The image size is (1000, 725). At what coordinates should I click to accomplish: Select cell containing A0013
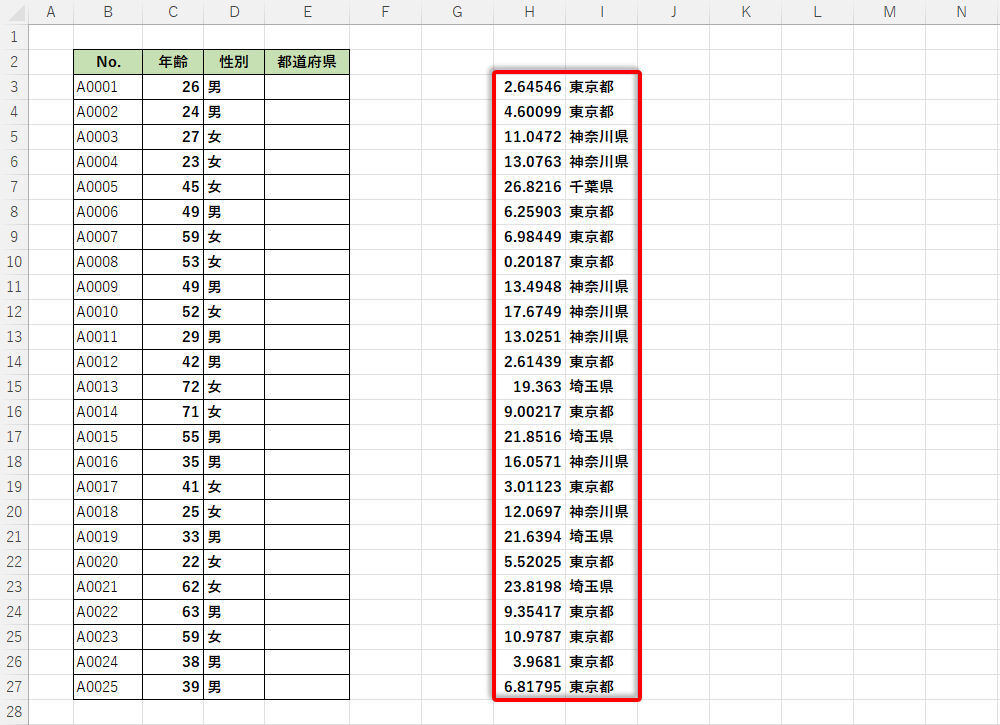pos(108,386)
